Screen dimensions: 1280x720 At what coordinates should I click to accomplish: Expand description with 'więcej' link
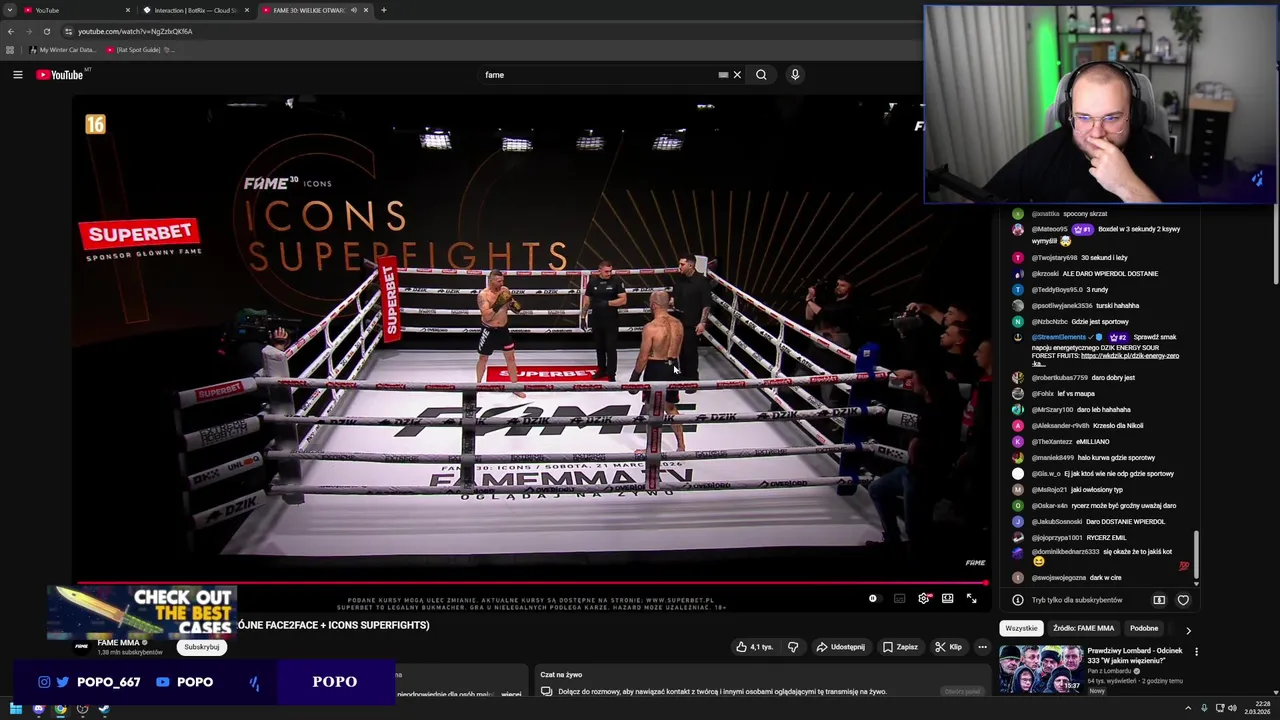511,694
